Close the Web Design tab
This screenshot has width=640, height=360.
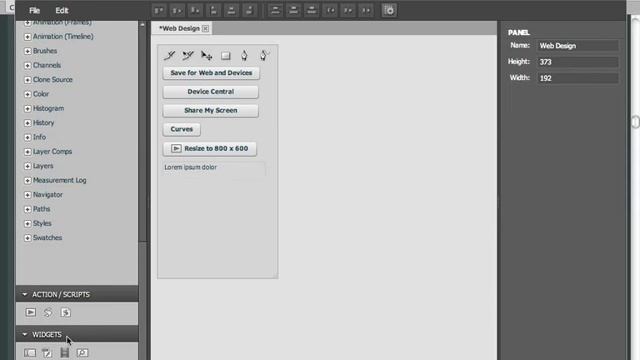coord(205,28)
